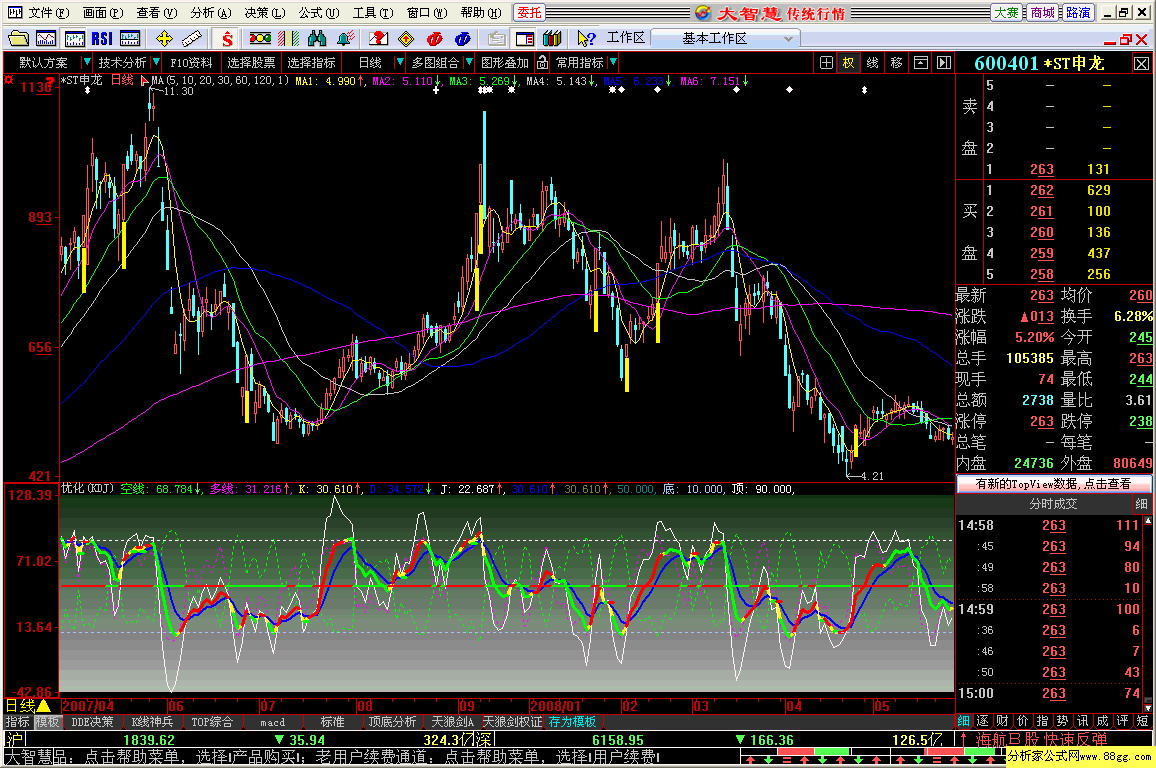Click the RSI indicator icon
Screen dimensions: 1156x768
102,38
